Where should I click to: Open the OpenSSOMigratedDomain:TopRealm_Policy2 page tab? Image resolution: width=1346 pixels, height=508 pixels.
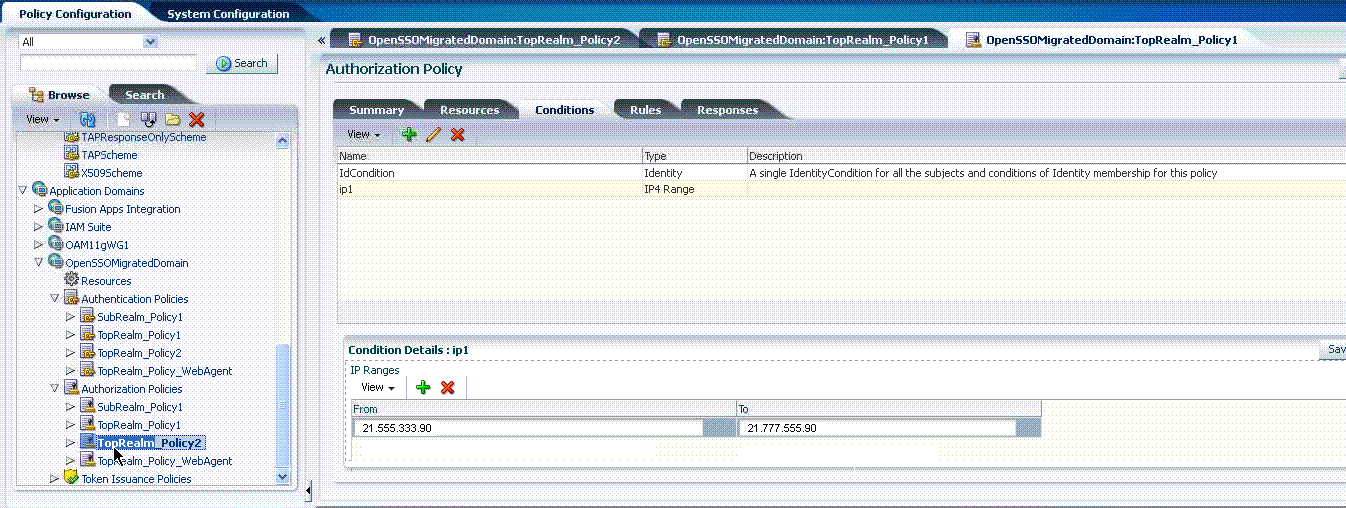click(x=485, y=40)
